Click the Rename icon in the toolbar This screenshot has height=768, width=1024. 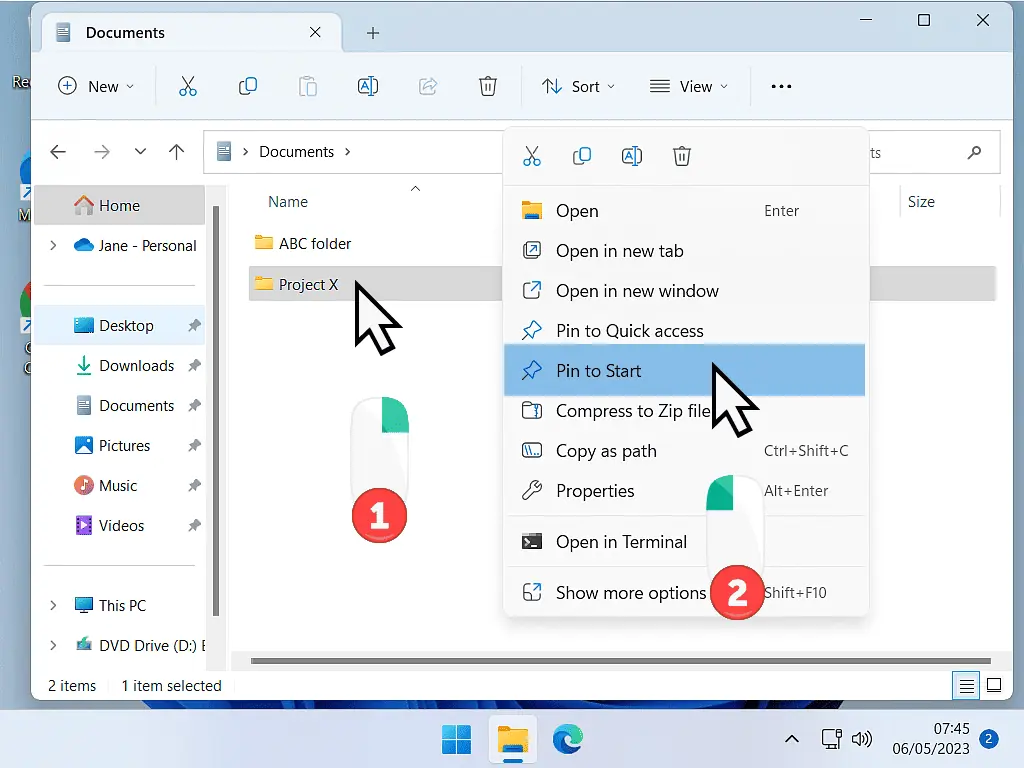tap(368, 86)
